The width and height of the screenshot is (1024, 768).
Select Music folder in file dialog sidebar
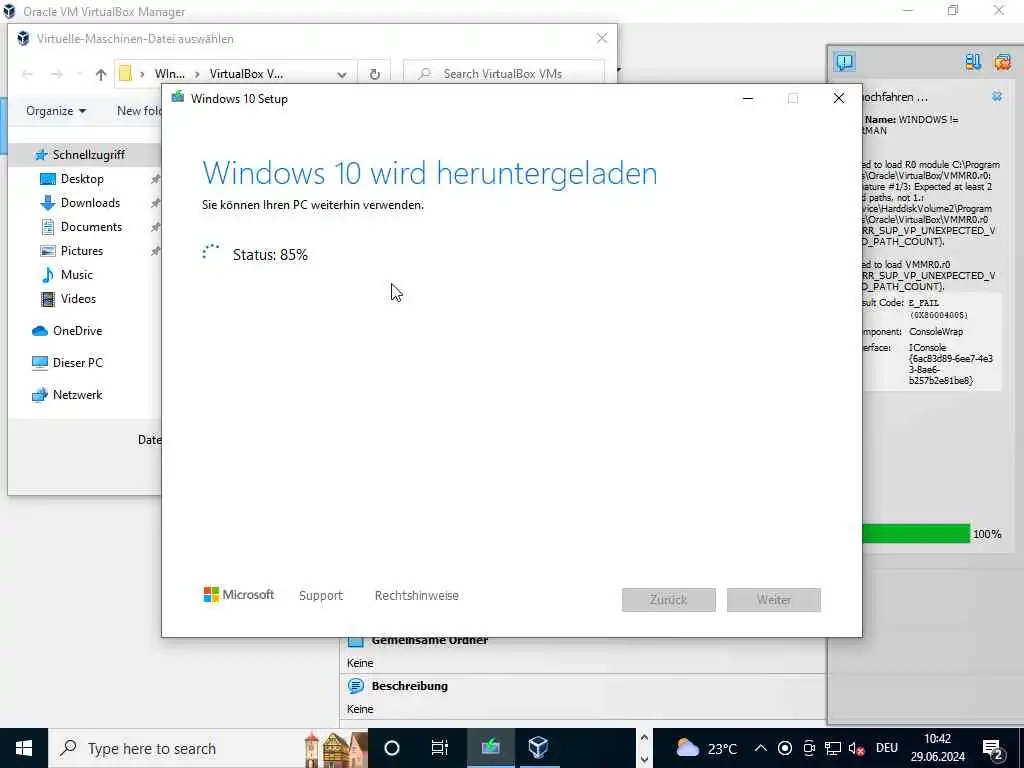pyautogui.click(x=76, y=275)
